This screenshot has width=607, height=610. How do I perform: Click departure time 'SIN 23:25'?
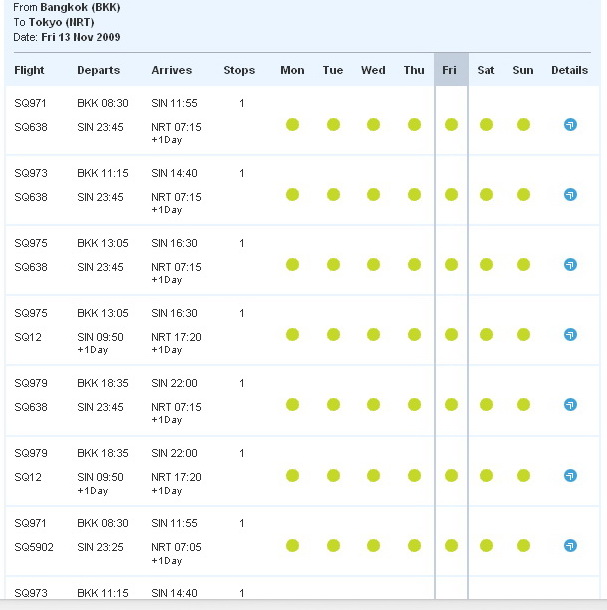point(100,547)
